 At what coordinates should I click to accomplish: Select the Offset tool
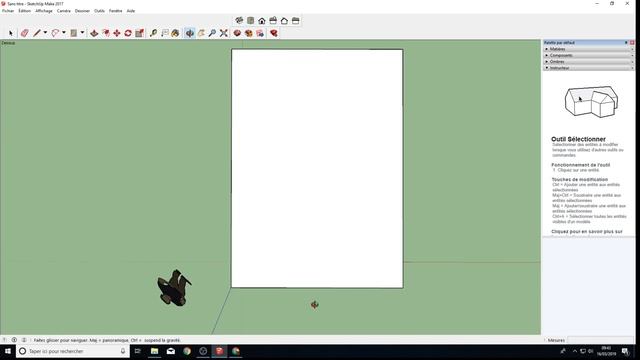click(x=106, y=33)
